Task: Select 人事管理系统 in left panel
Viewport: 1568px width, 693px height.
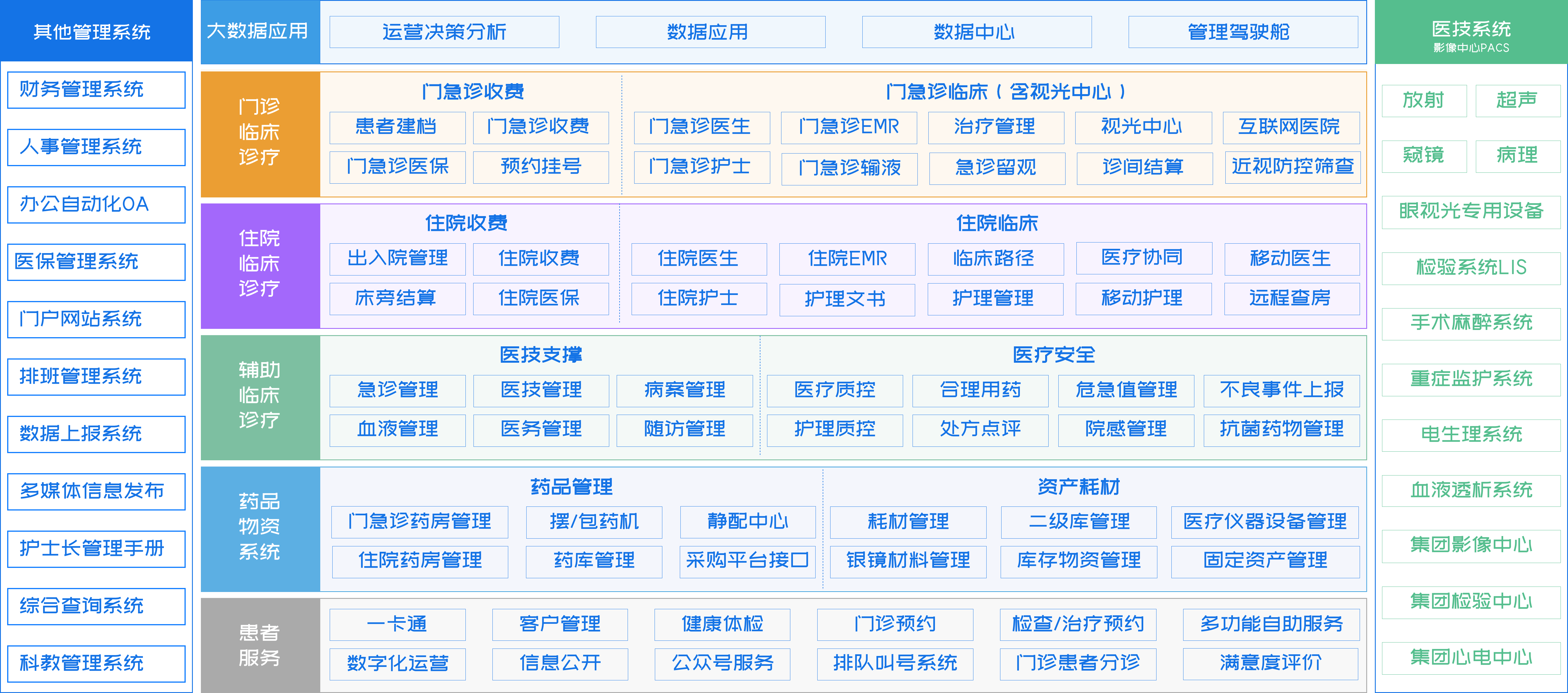Action: (x=96, y=147)
